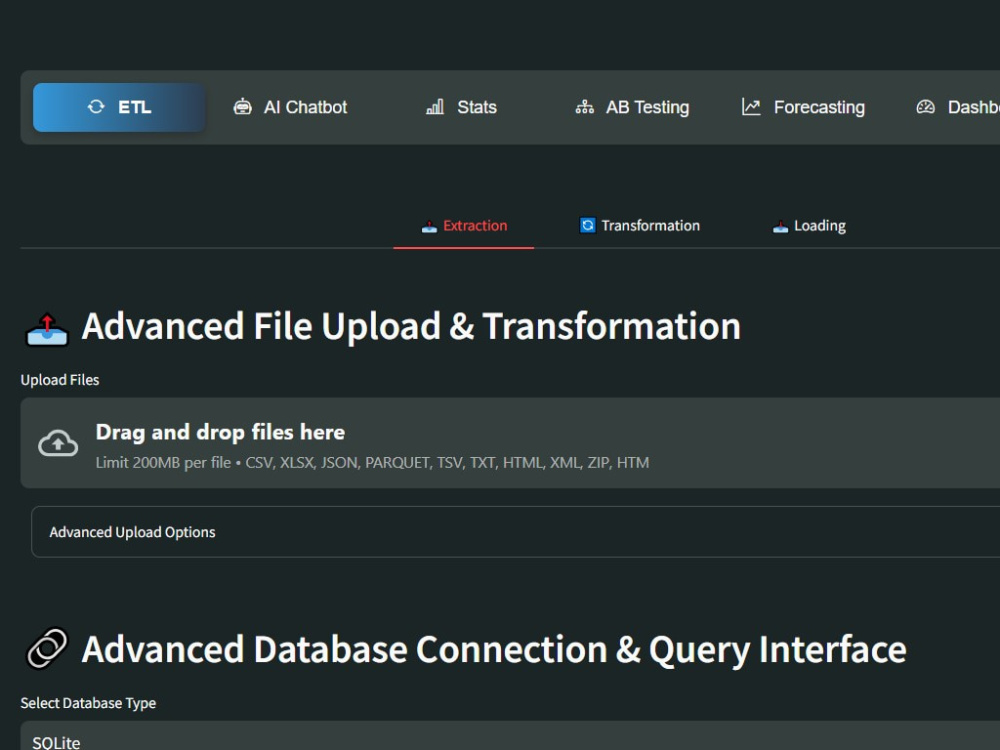The image size is (1000, 750).
Task: Switch to the Transformation sub-tab
Action: [639, 226]
